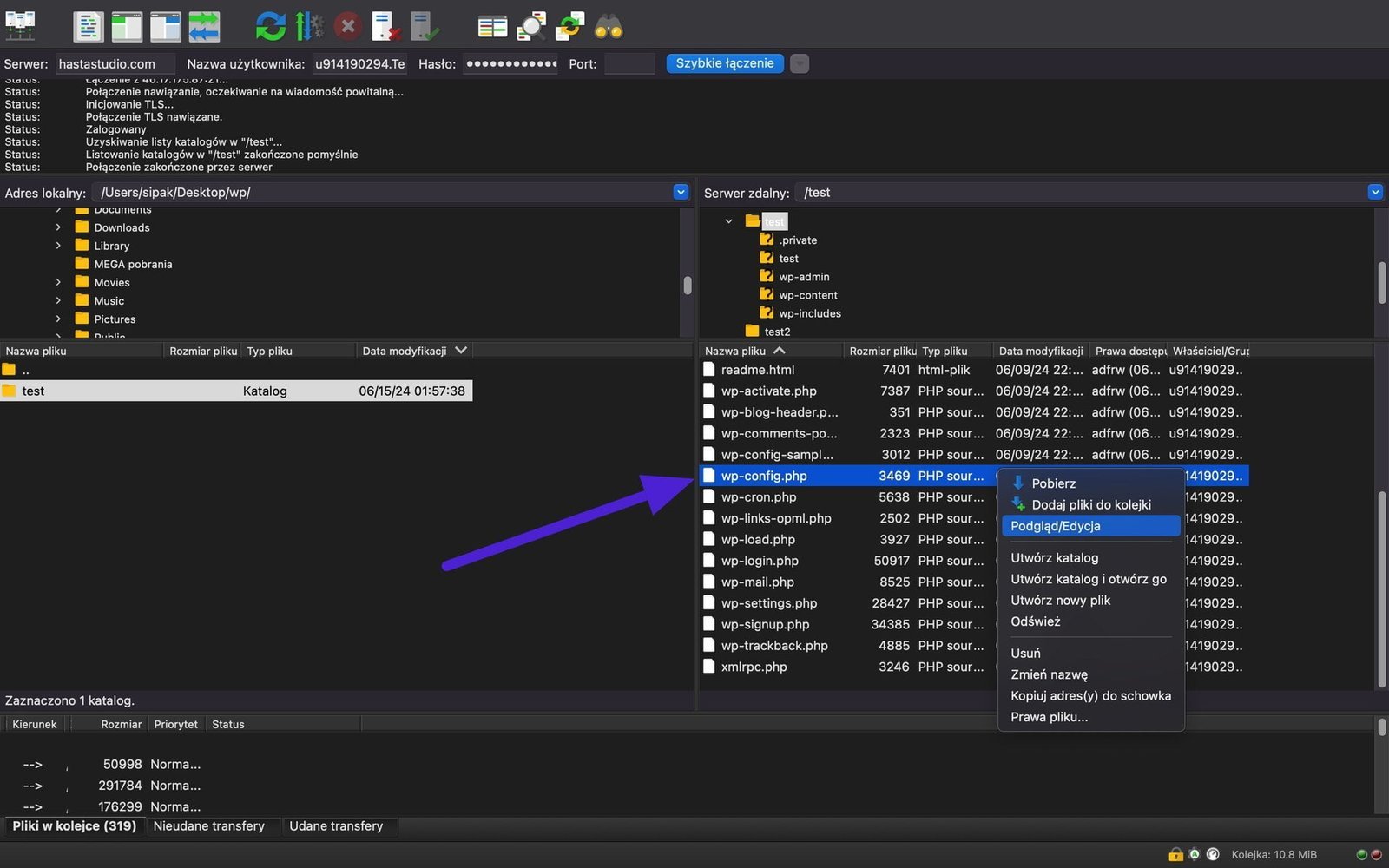Open the binoculars file search icon
Image resolution: width=1389 pixels, height=868 pixels.
pyautogui.click(x=609, y=26)
